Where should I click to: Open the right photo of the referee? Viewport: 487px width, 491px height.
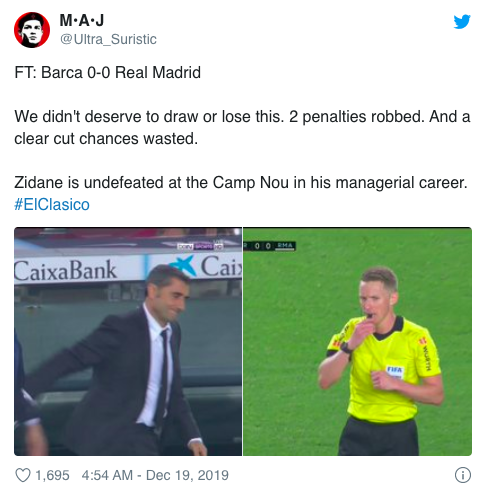pyautogui.click(x=357, y=341)
